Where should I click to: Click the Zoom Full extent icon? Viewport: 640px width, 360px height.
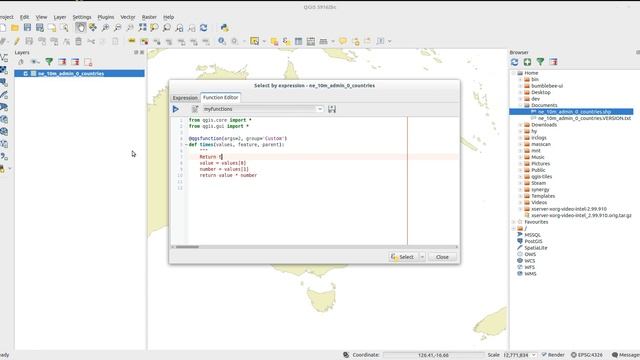pyautogui.click(x=142, y=28)
